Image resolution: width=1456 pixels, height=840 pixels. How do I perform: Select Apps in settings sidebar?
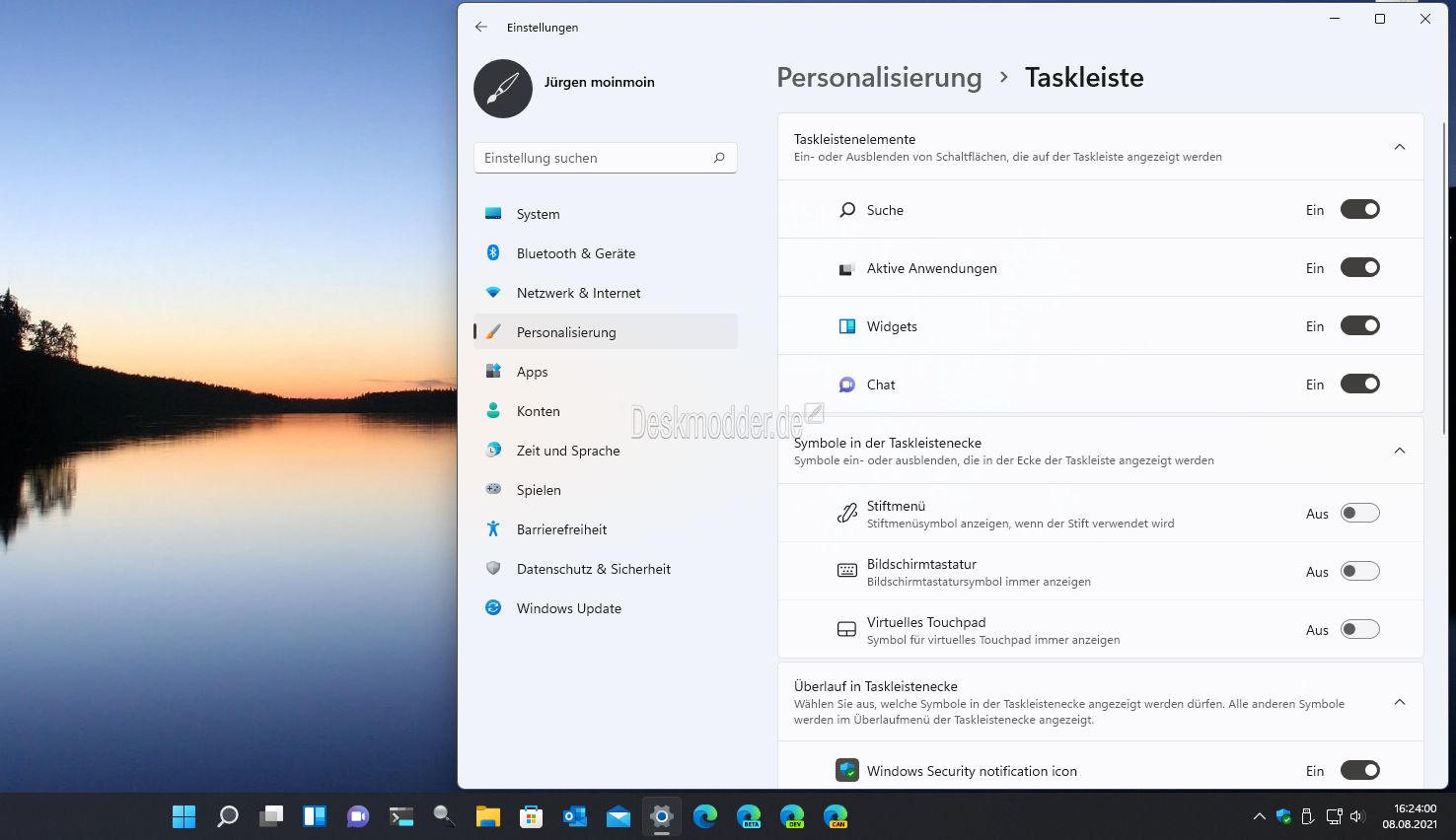pos(606,371)
